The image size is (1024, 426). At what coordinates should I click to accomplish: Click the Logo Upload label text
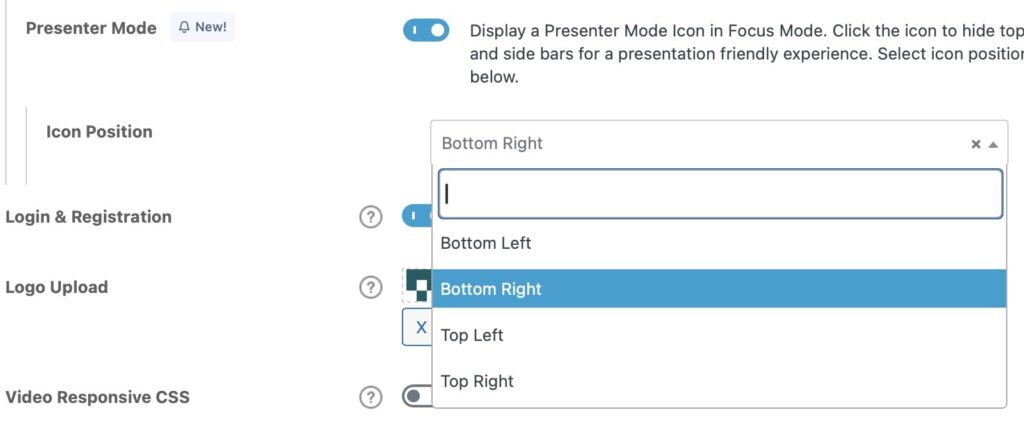[x=56, y=287]
